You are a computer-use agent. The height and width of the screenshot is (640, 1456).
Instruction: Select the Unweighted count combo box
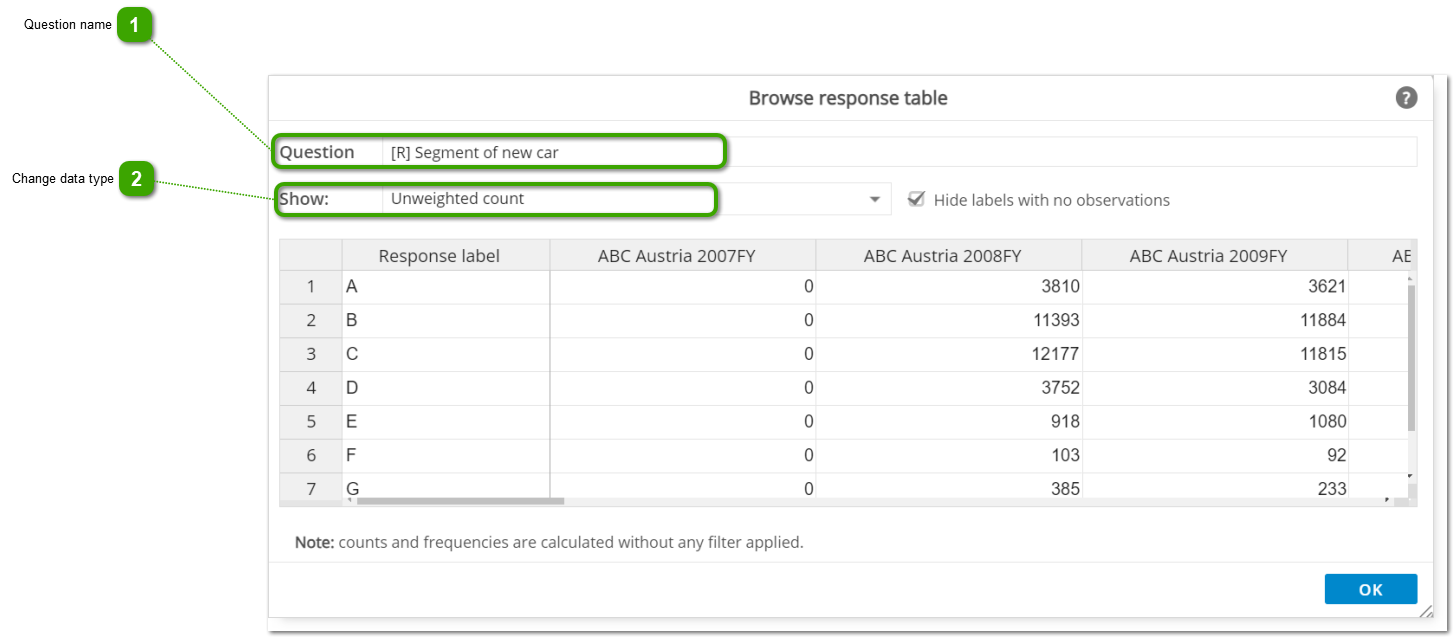pyautogui.click(x=548, y=199)
